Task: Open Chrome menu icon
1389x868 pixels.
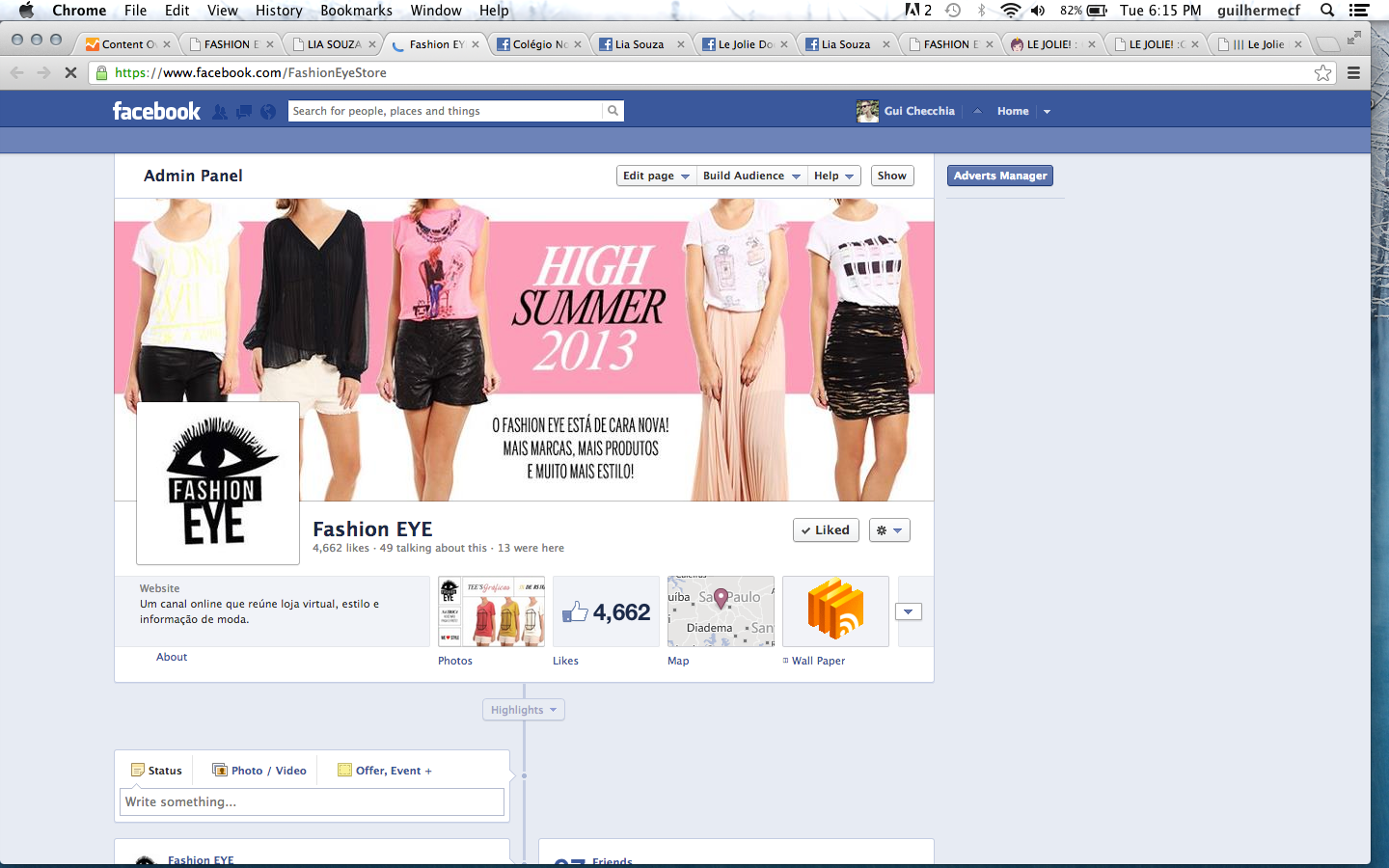Action: click(x=1353, y=72)
